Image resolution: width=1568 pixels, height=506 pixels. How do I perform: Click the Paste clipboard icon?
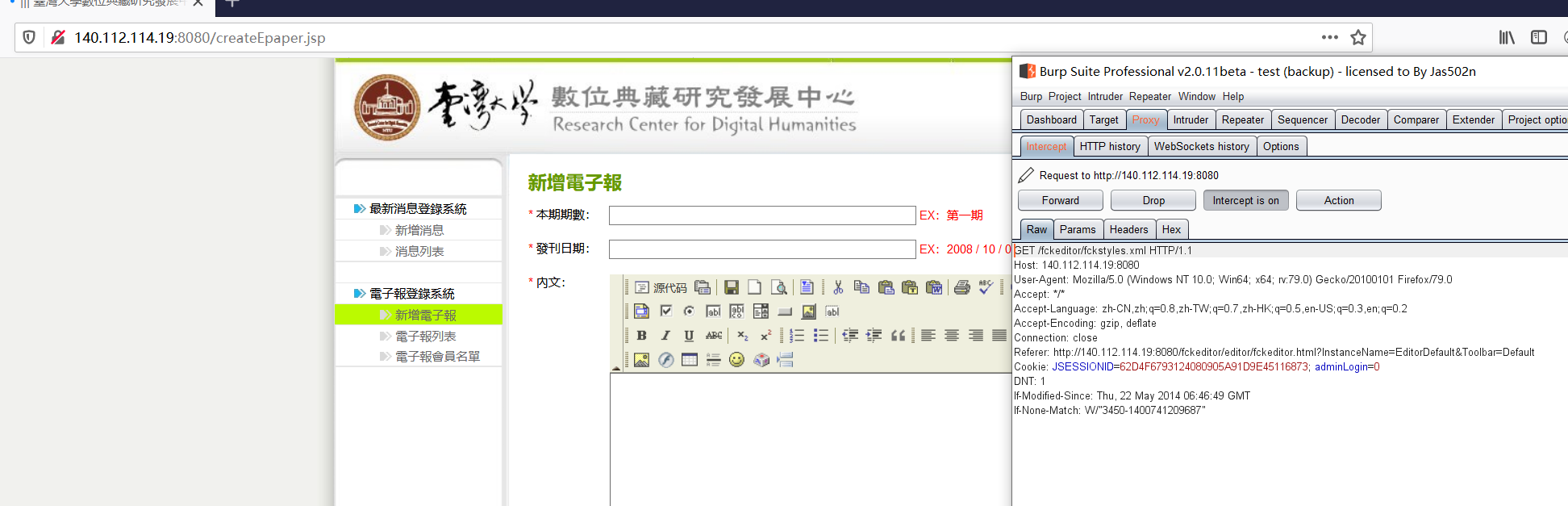coord(886,287)
